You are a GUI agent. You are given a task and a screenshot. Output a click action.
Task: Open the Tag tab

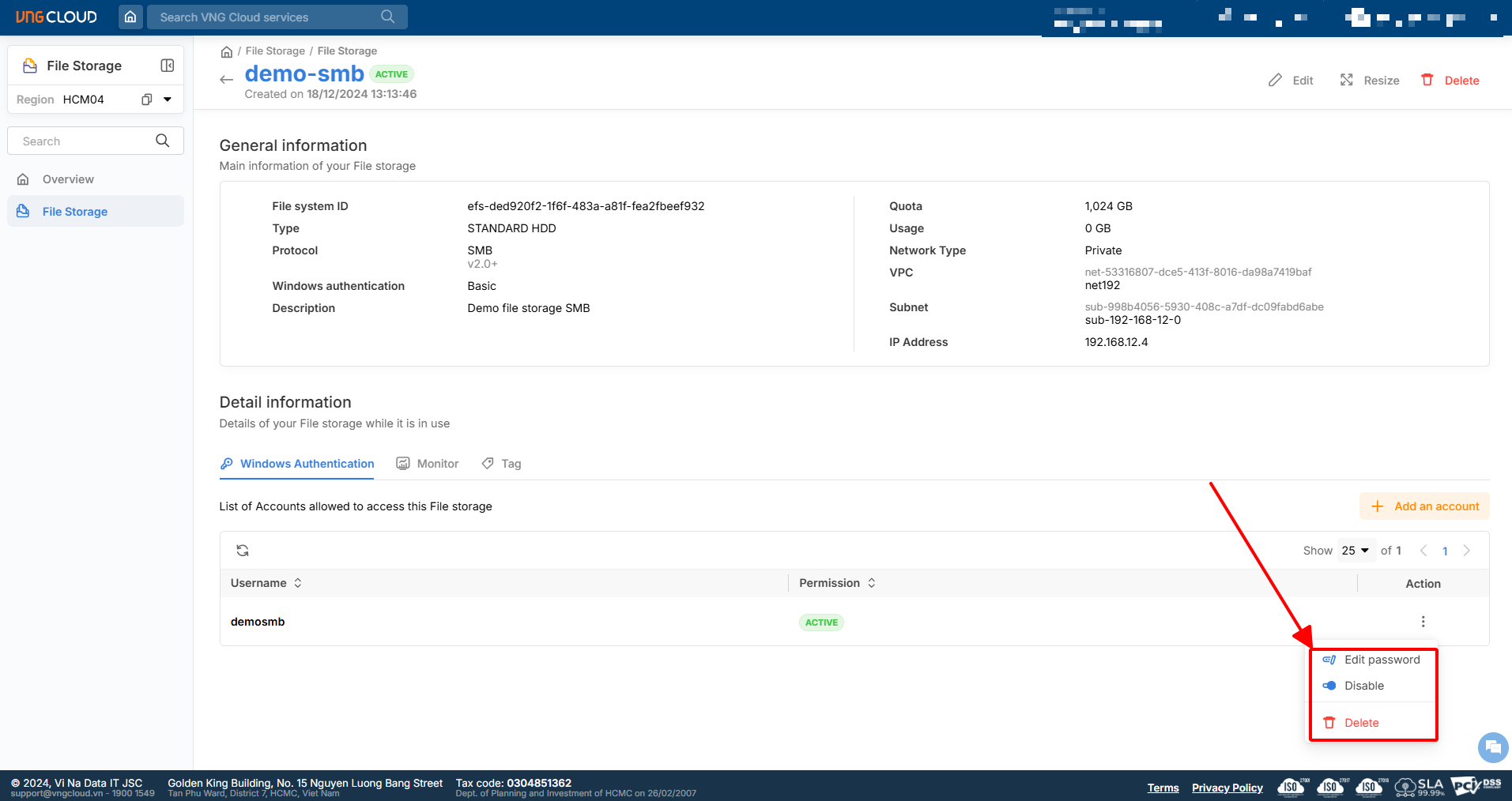pos(502,464)
